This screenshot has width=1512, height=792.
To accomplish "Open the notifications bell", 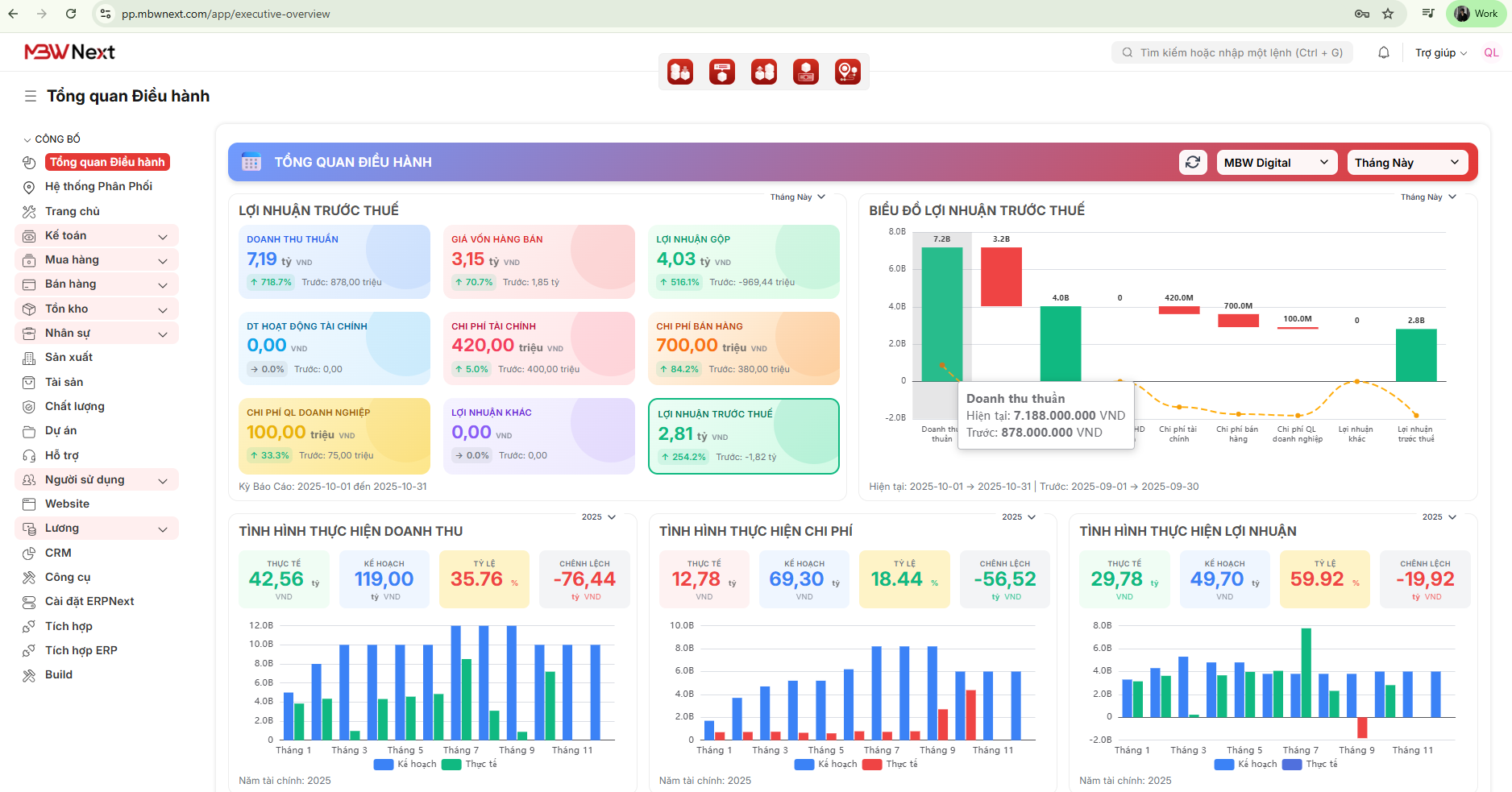I will pos(1384,52).
